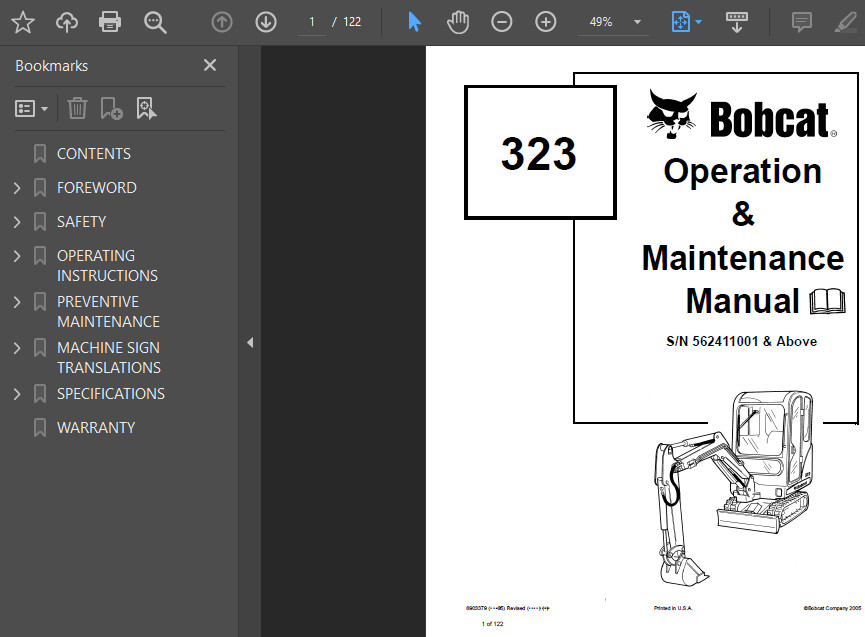The width and height of the screenshot is (865, 637).
Task: Jump to the SAFETY bookmark
Action: [81, 222]
